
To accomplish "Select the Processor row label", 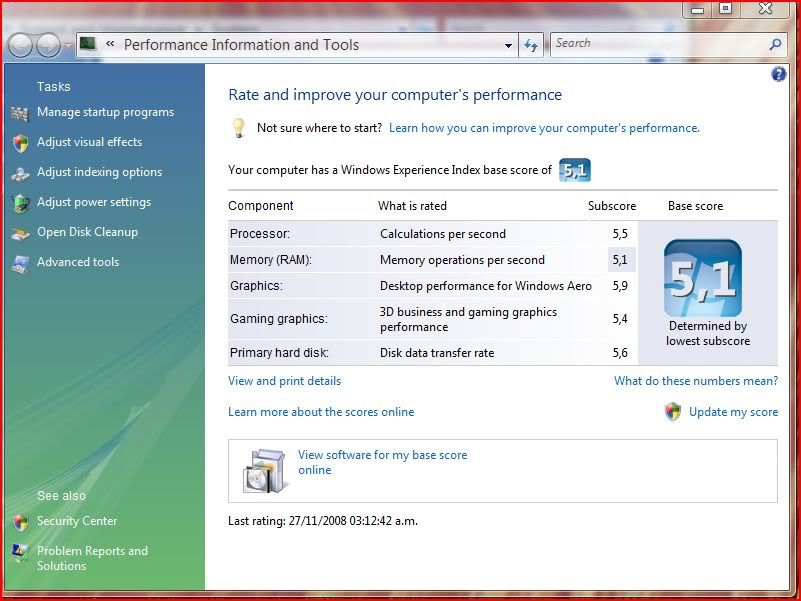I will click(x=260, y=234).
